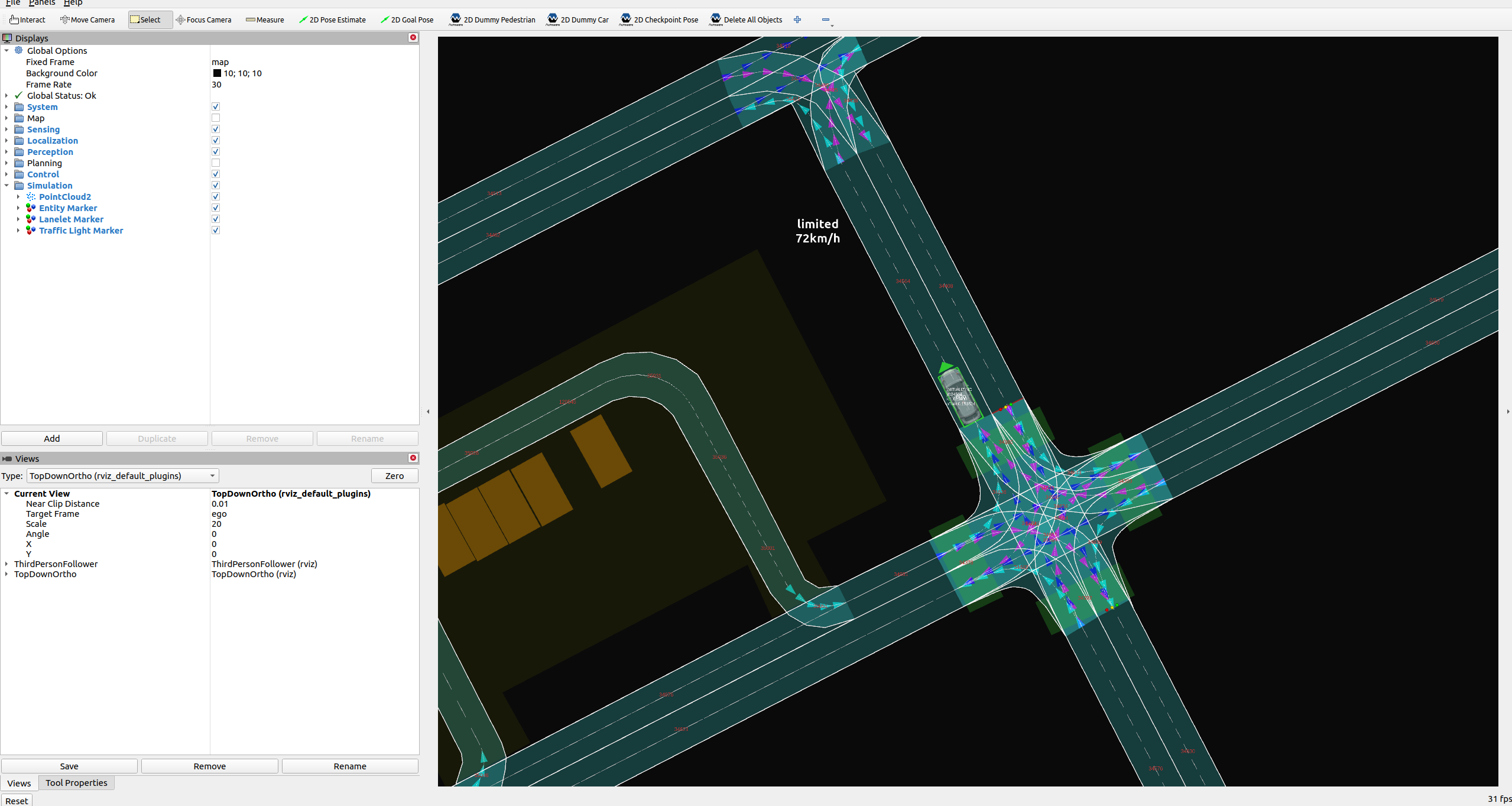This screenshot has height=806, width=1512.
Task: Select the Traffic Light Marker icon
Action: 31,231
